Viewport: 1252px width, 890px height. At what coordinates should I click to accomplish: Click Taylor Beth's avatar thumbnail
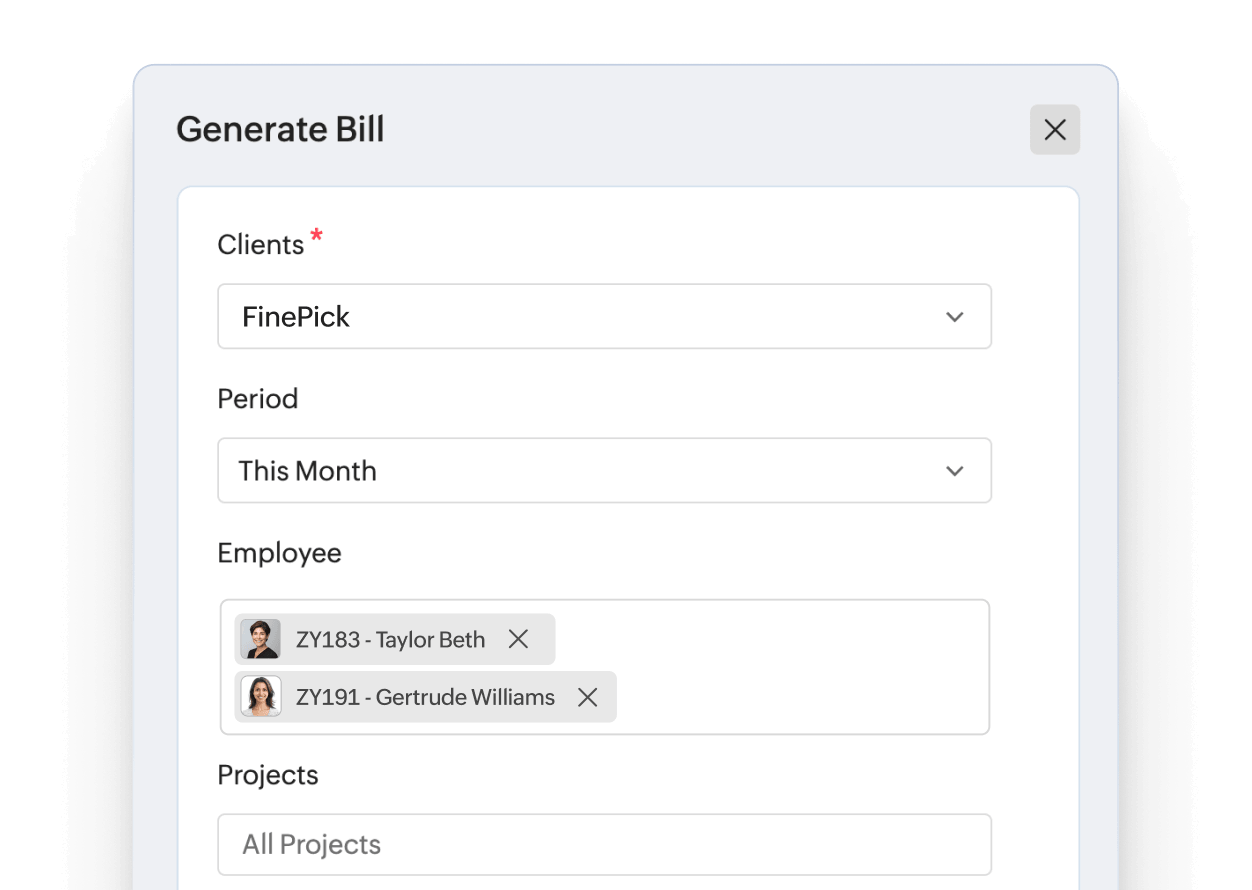[260, 639]
